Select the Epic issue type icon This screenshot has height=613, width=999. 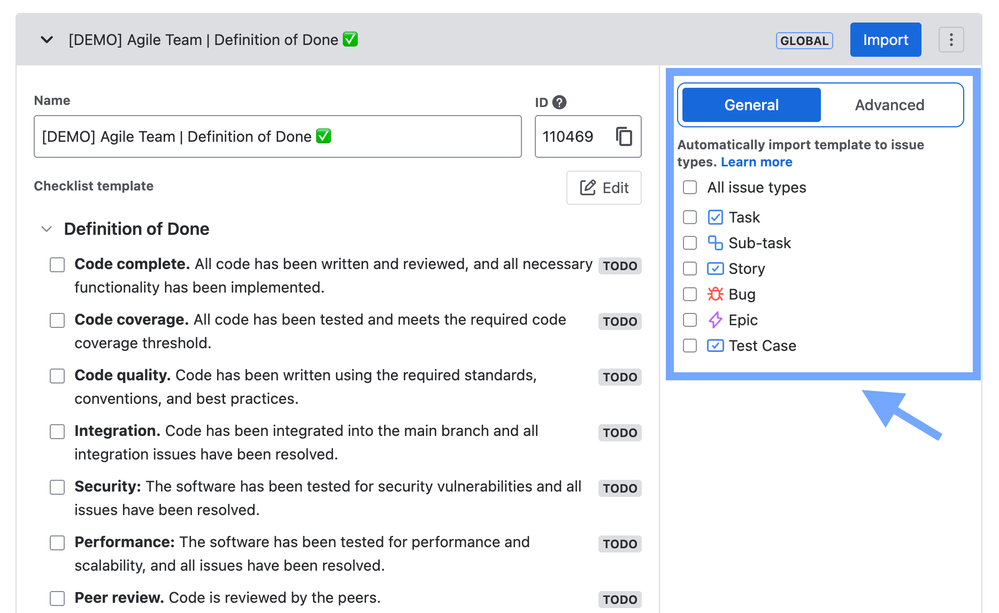pos(715,320)
